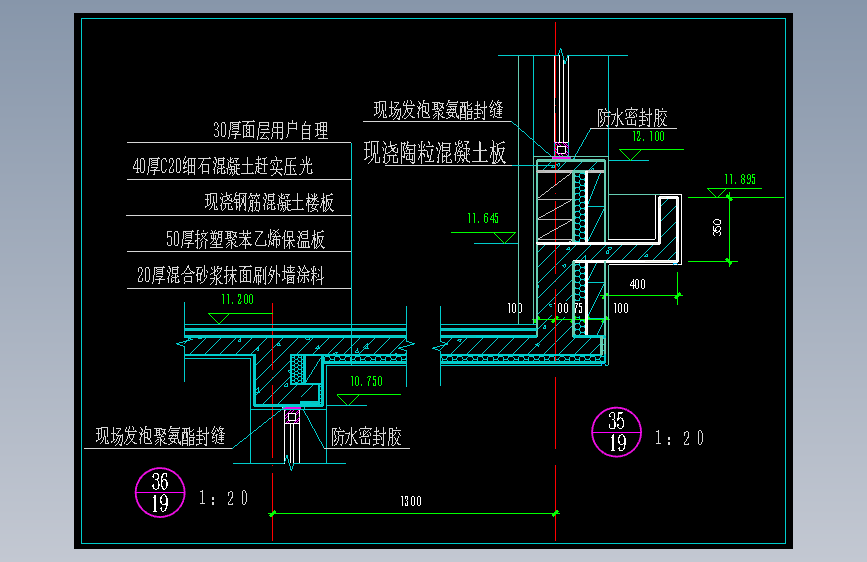Image resolution: width=867 pixels, height=562 pixels.
Task: Click the elevation triangle marker under 11.895
Action: point(717,192)
